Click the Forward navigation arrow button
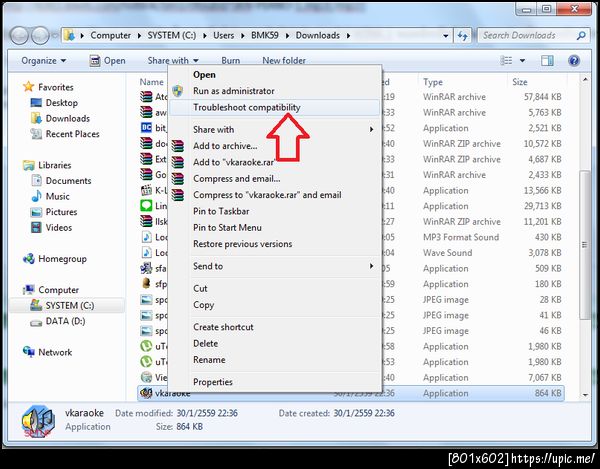600x469 pixels. [40, 36]
